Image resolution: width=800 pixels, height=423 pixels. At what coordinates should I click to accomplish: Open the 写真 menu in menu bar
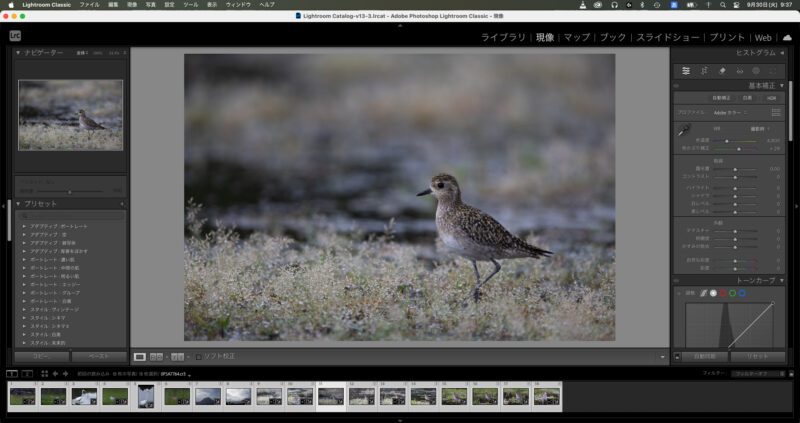[x=150, y=5]
